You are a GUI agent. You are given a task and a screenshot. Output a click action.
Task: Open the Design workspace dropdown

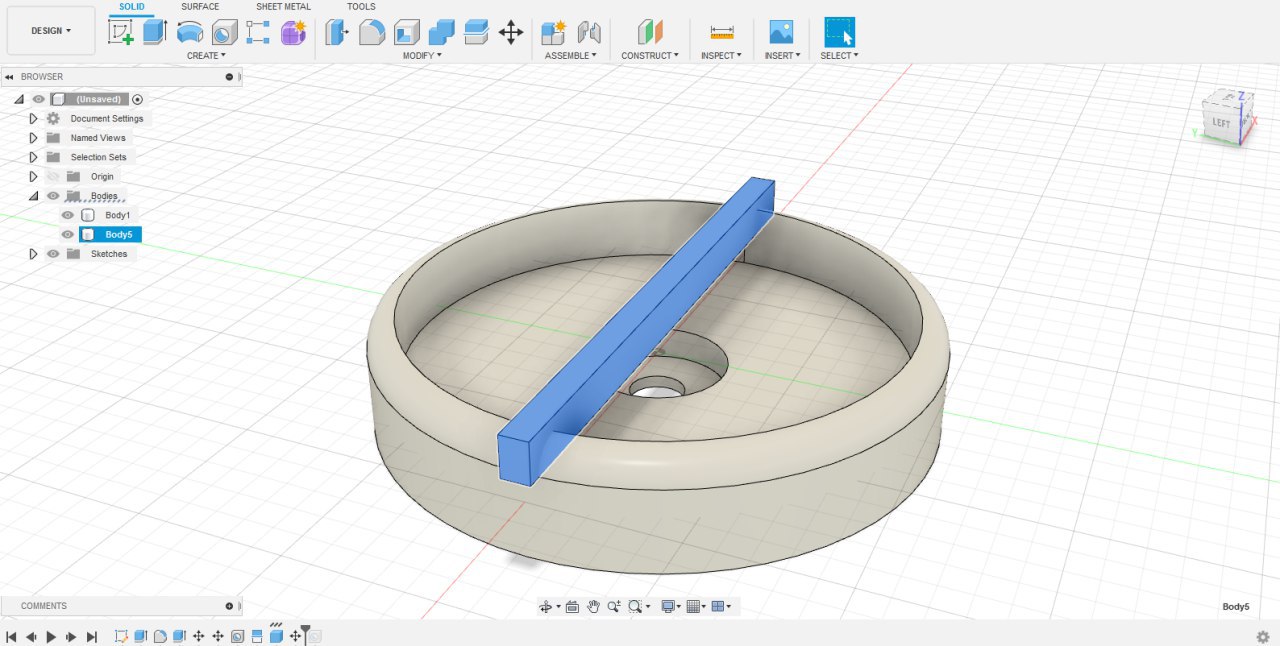(51, 31)
